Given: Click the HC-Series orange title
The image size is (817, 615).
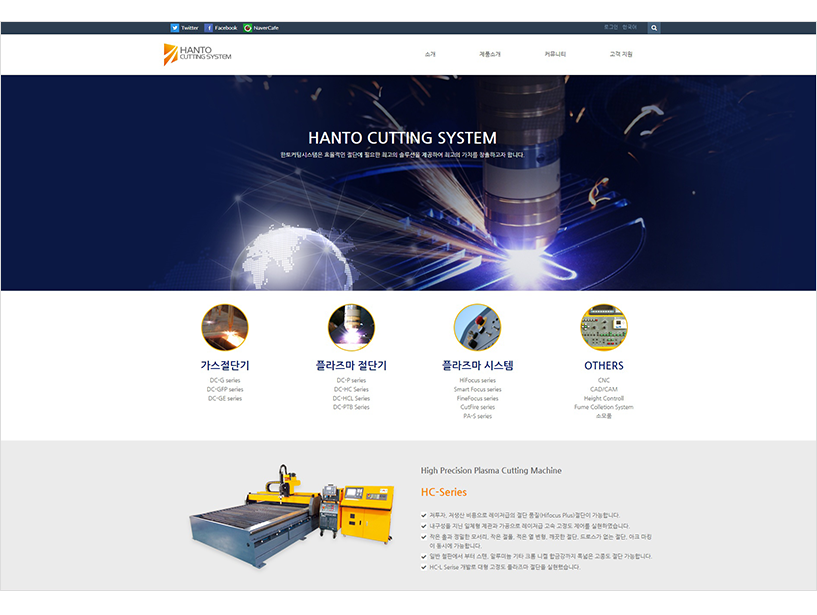Looking at the screenshot, I should pos(443,492).
